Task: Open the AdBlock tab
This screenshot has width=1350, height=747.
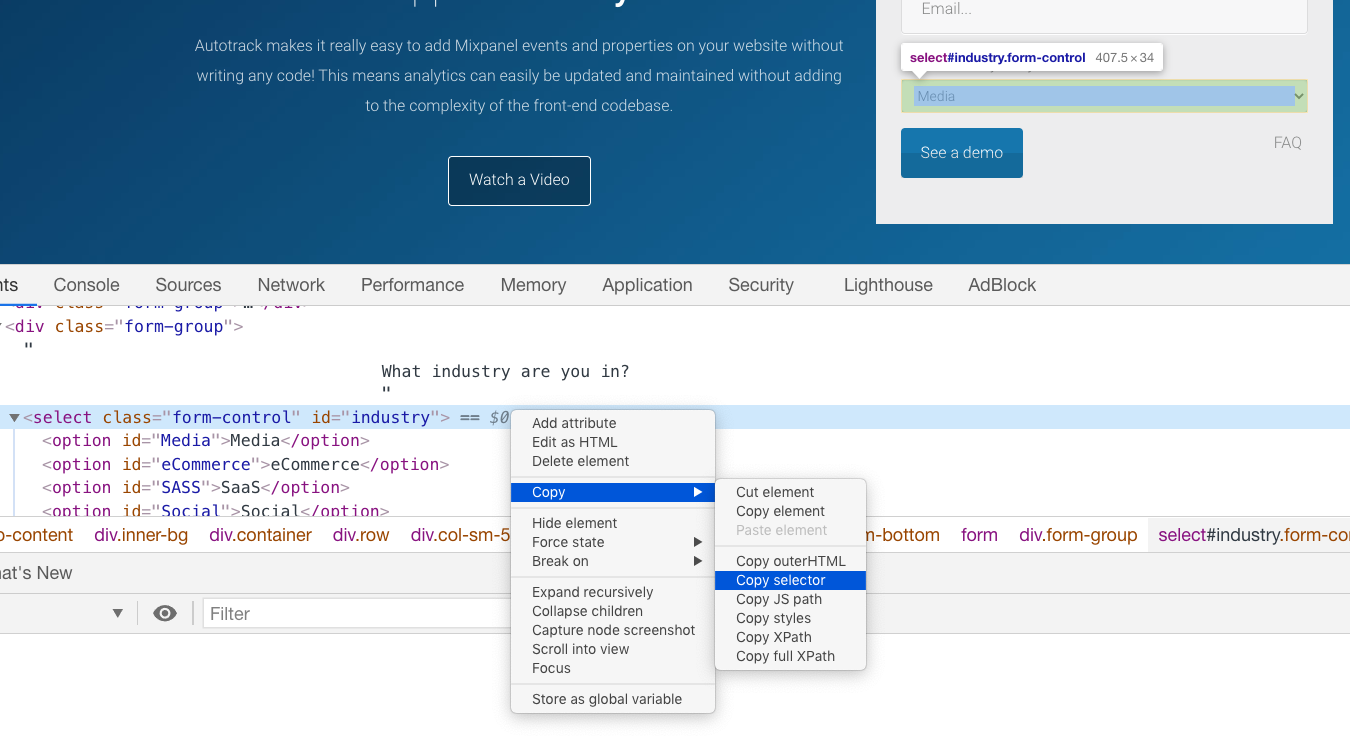Action: pos(1002,285)
